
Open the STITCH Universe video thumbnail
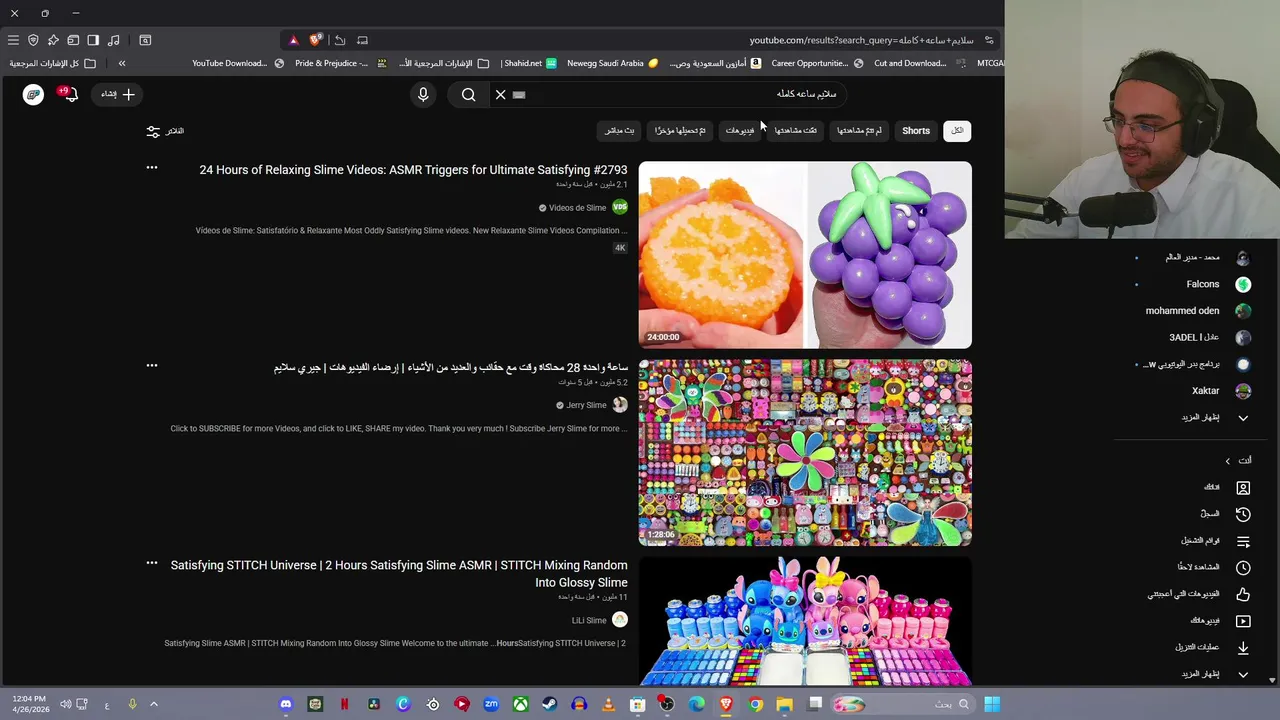tap(805, 622)
